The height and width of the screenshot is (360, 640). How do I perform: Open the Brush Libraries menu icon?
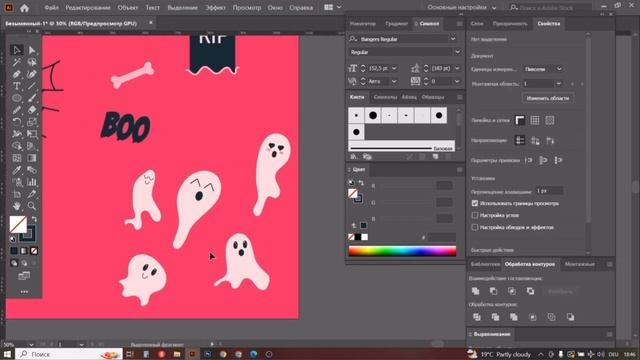(354, 157)
